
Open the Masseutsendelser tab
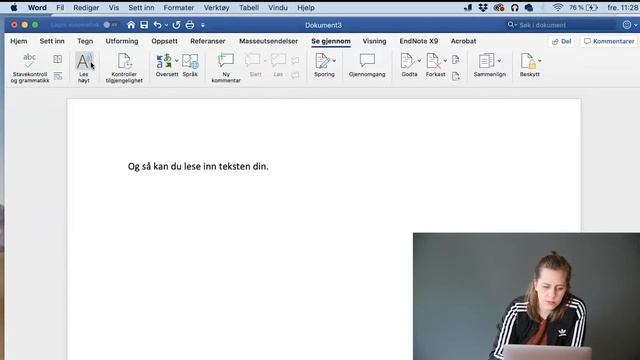click(x=269, y=41)
